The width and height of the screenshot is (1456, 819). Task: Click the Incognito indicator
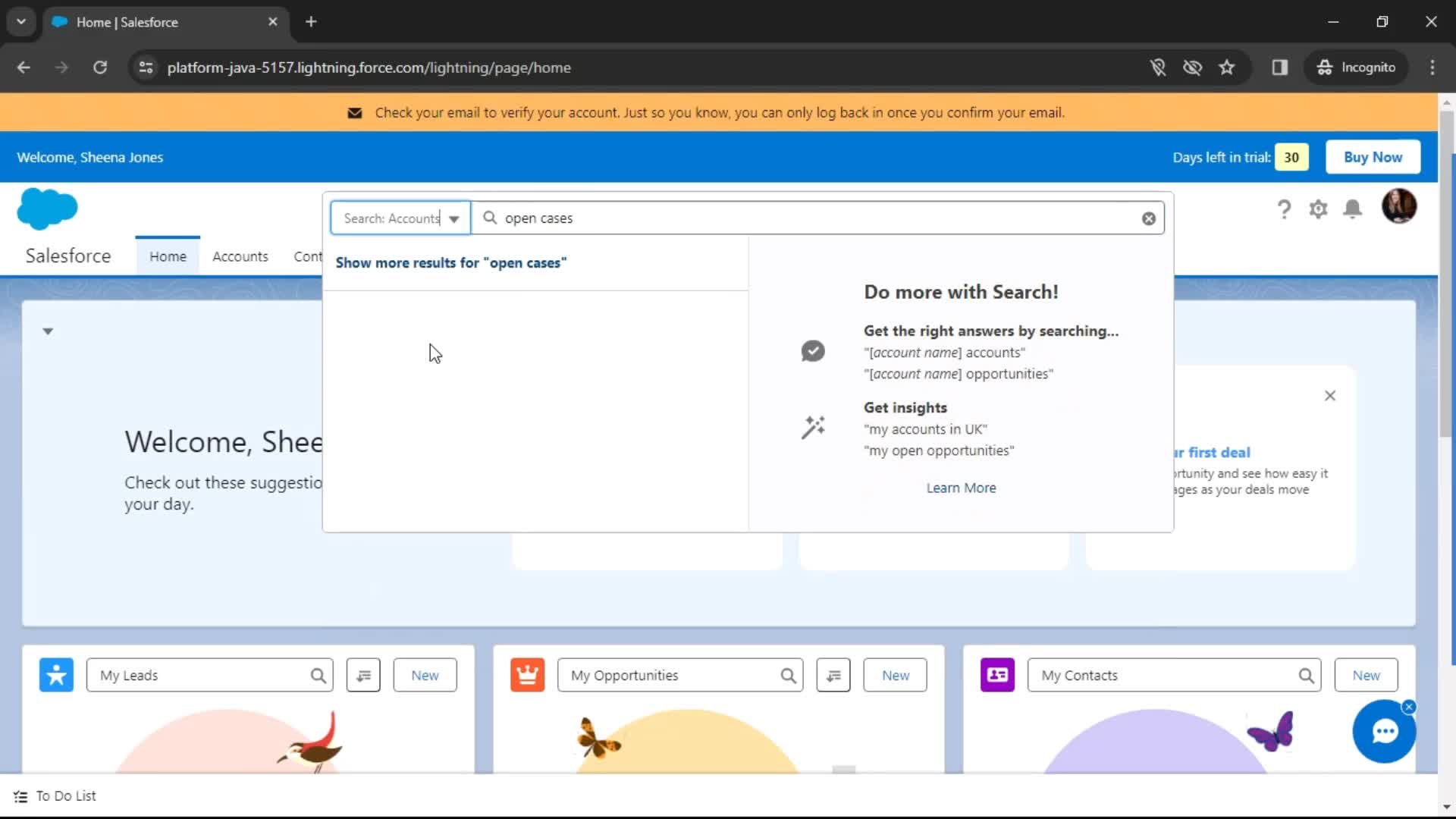[1356, 67]
